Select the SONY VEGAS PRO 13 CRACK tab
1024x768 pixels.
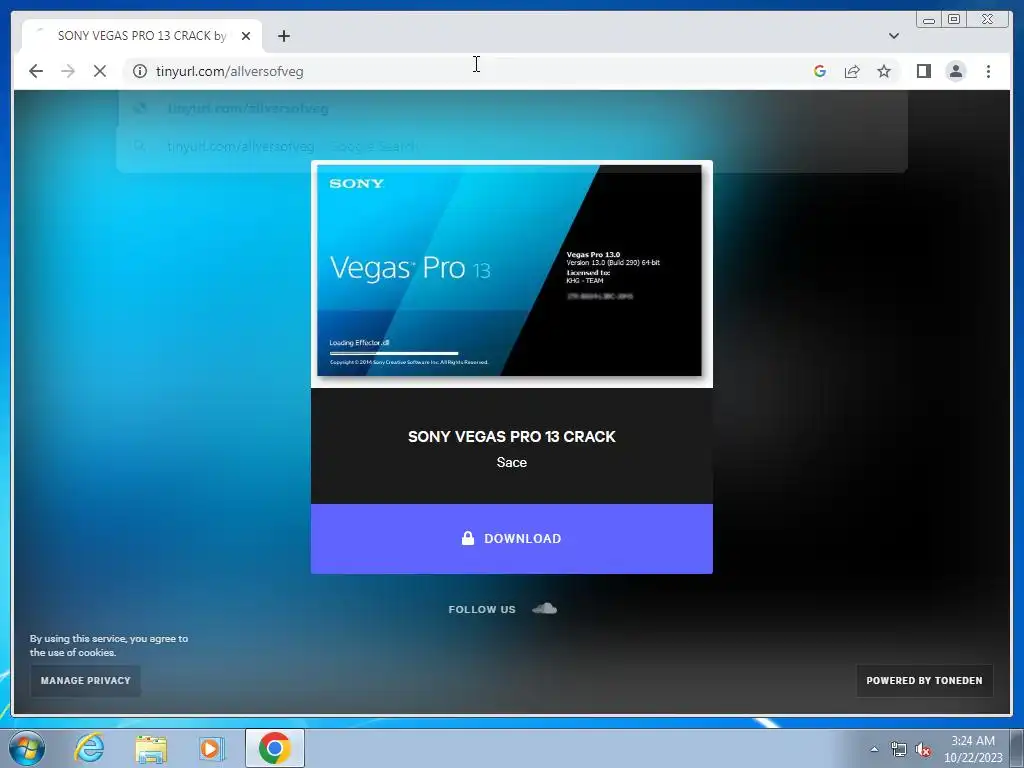pyautogui.click(x=142, y=36)
